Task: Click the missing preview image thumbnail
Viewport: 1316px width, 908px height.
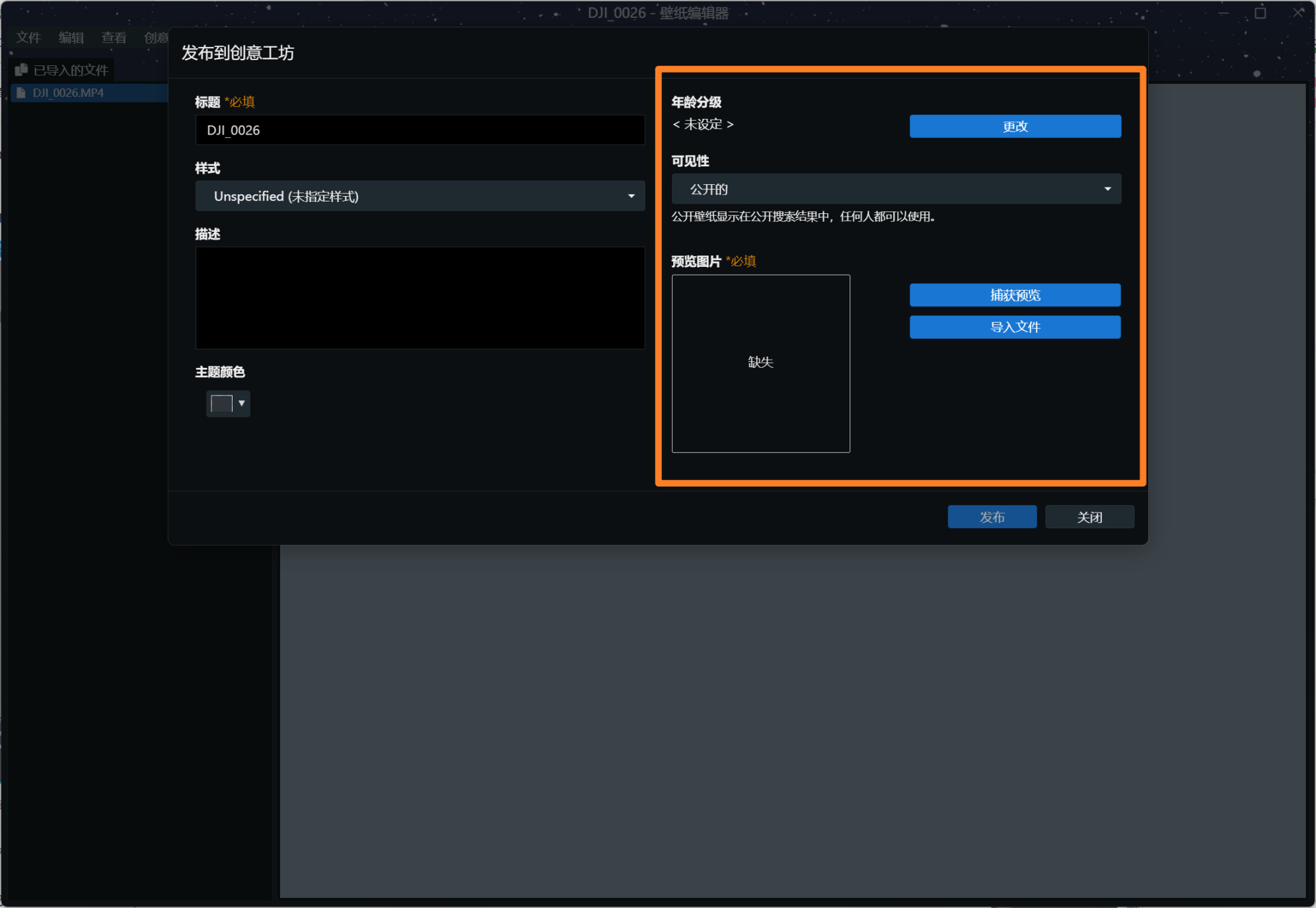Action: (x=760, y=363)
